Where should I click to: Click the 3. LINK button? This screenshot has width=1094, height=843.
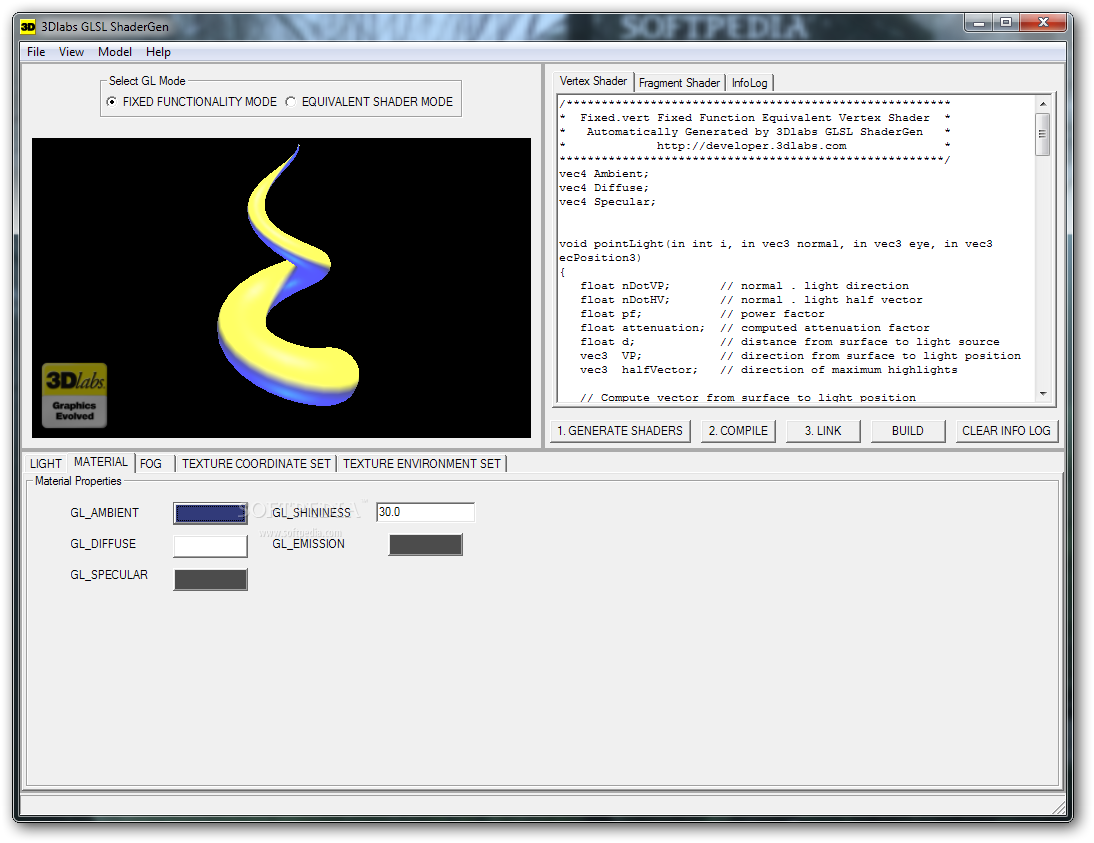[823, 431]
